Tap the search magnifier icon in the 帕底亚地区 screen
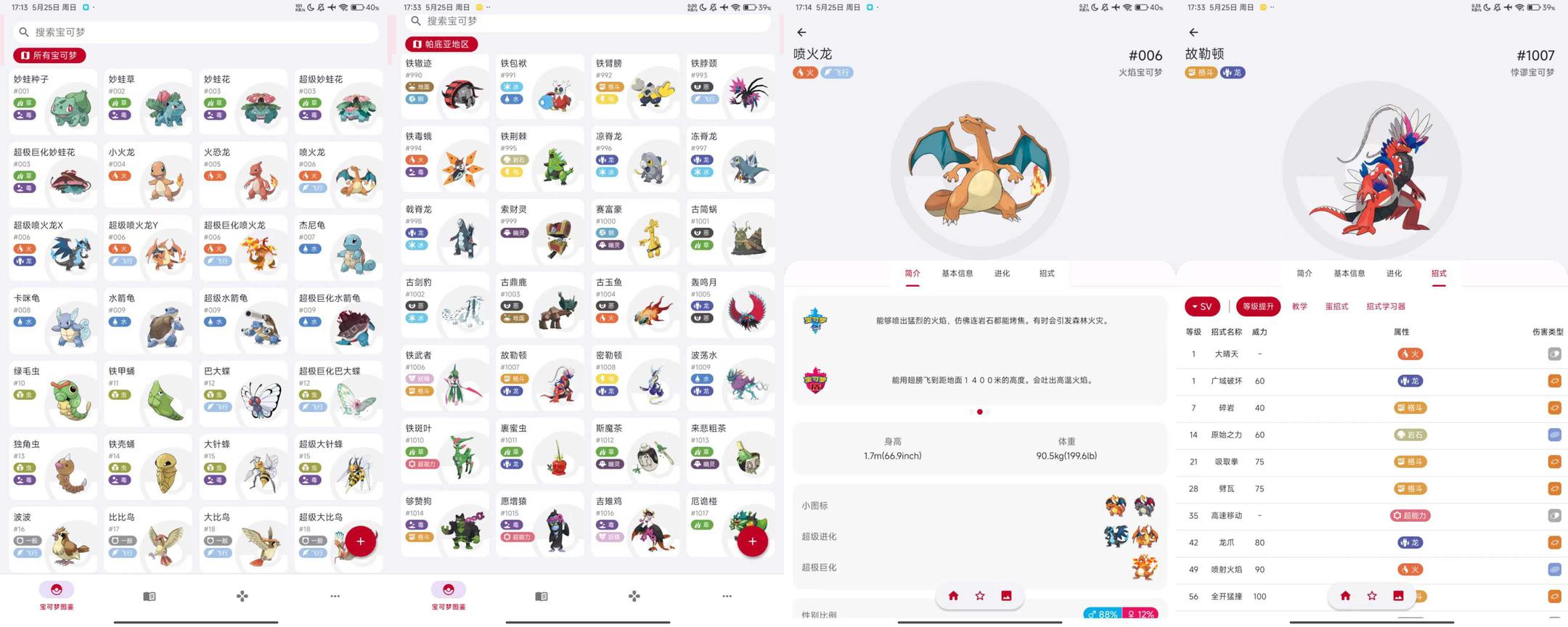Viewport: 1568px width, 627px height. 416,21
